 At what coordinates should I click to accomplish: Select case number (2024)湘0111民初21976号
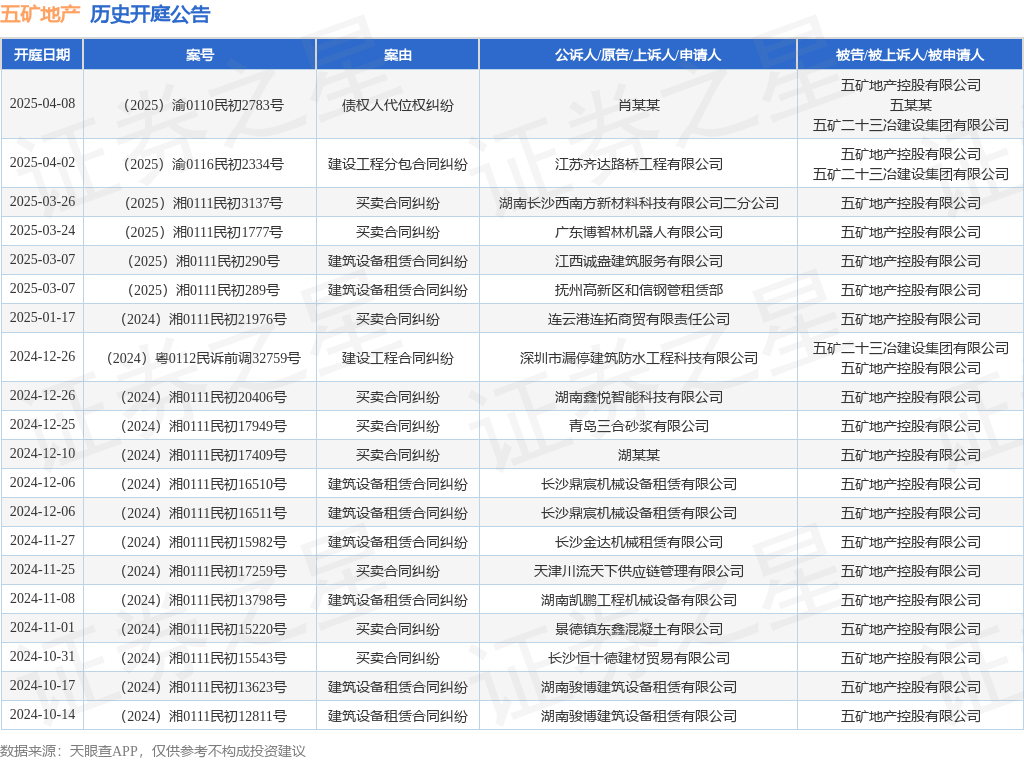pyautogui.click(x=204, y=319)
